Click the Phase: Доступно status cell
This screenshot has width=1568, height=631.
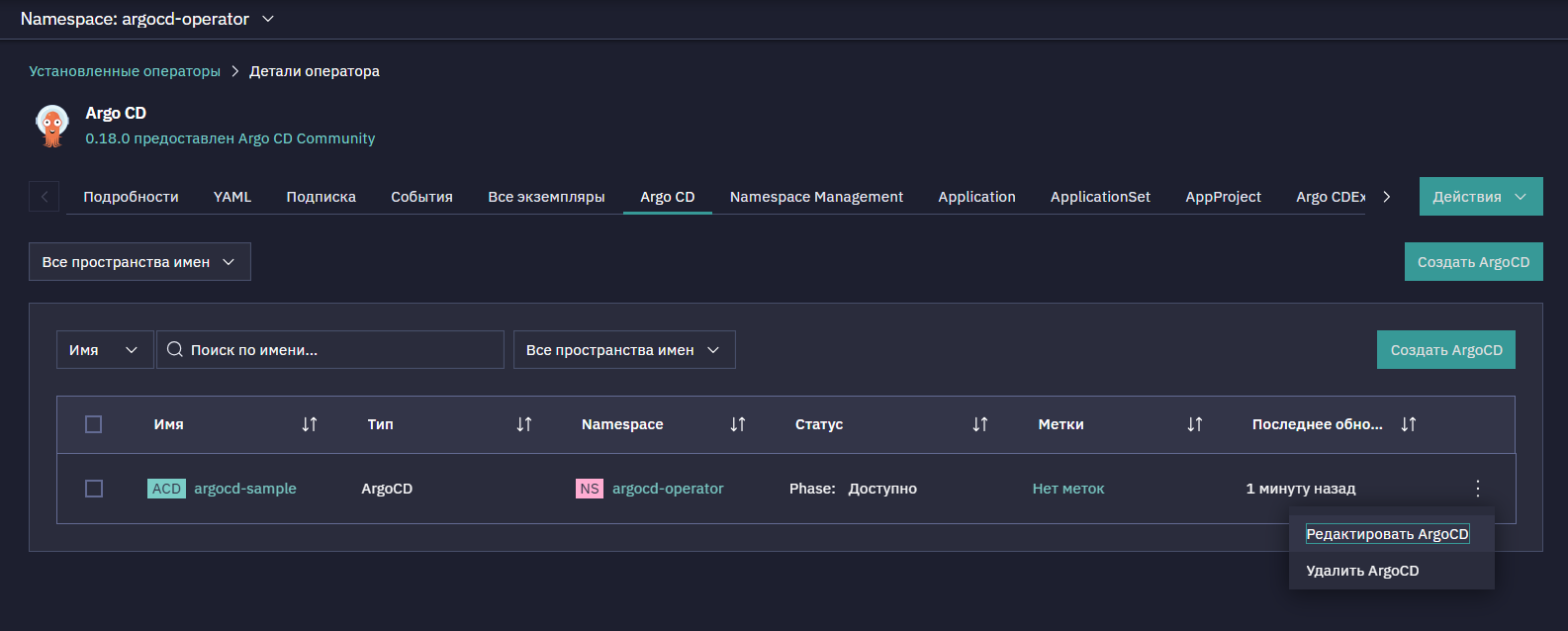853,489
